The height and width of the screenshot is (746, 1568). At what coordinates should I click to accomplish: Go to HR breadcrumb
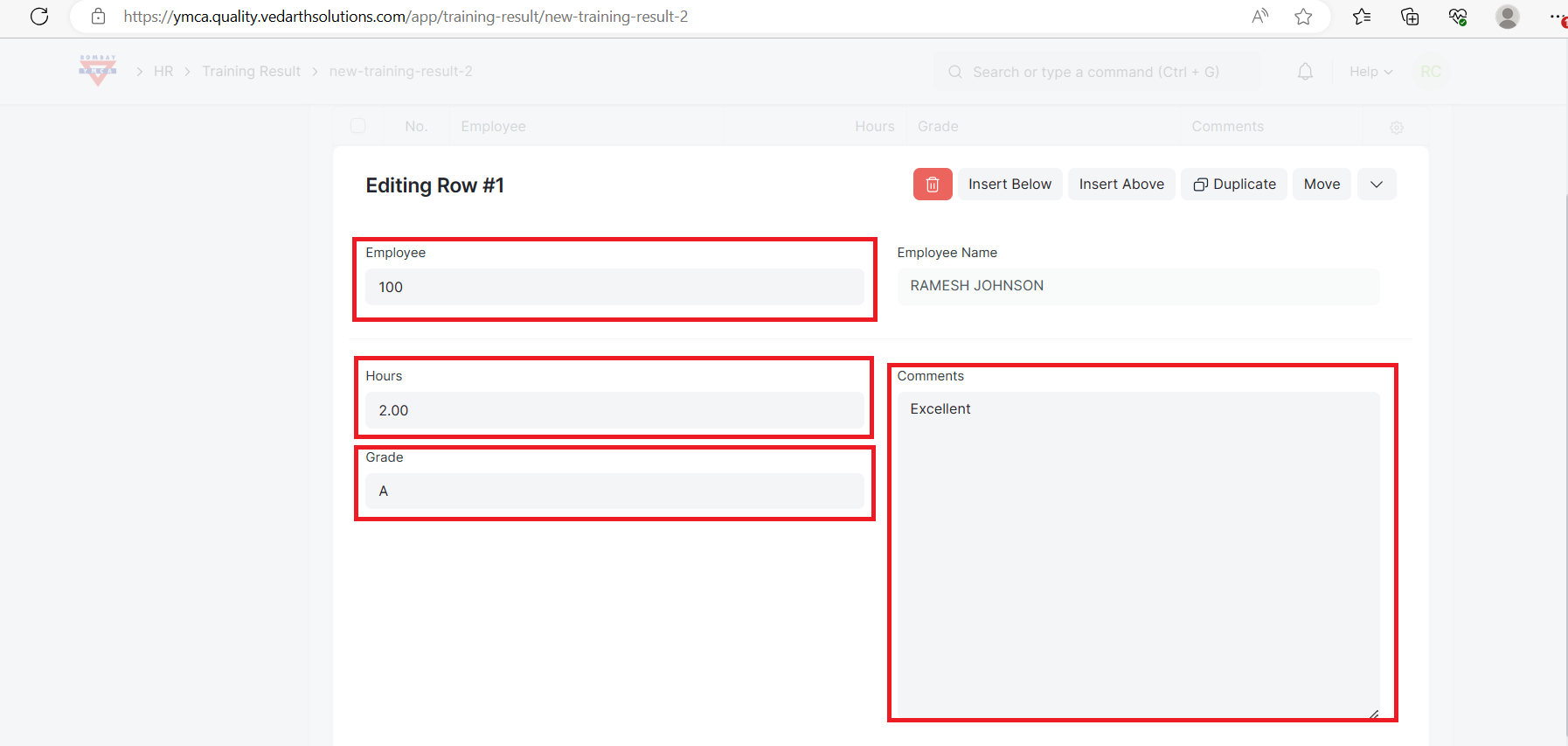163,72
